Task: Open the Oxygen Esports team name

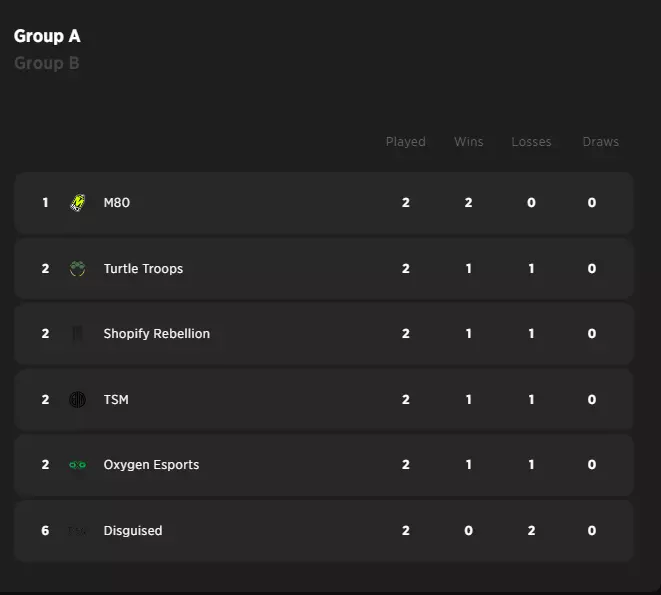Action: click(x=151, y=465)
